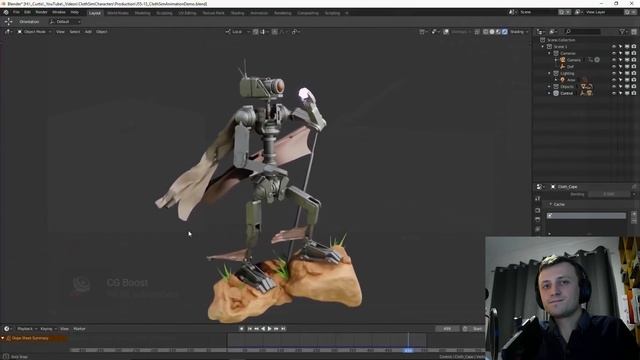Disable rendering for Control collection camera icon
The height and width of the screenshot is (360, 640).
(634, 93)
